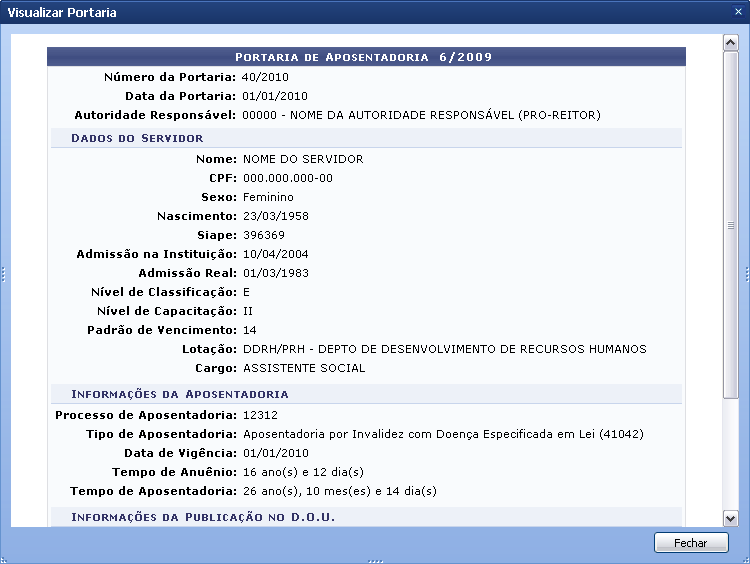Click the Visualizar Portaria title bar text
The width and height of the screenshot is (750, 564).
point(62,13)
